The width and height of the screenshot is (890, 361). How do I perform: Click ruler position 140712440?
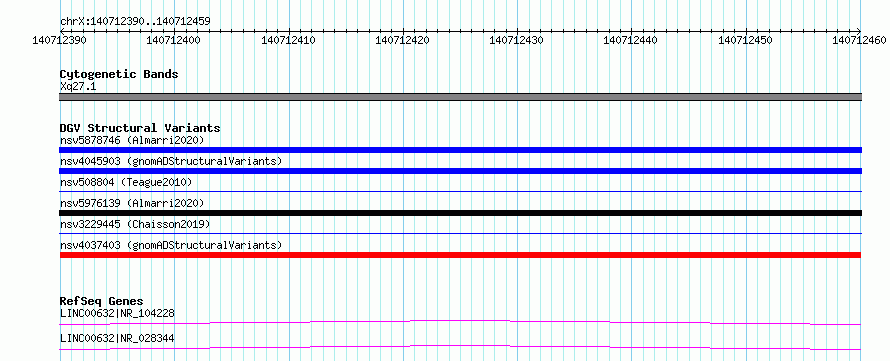631,40
